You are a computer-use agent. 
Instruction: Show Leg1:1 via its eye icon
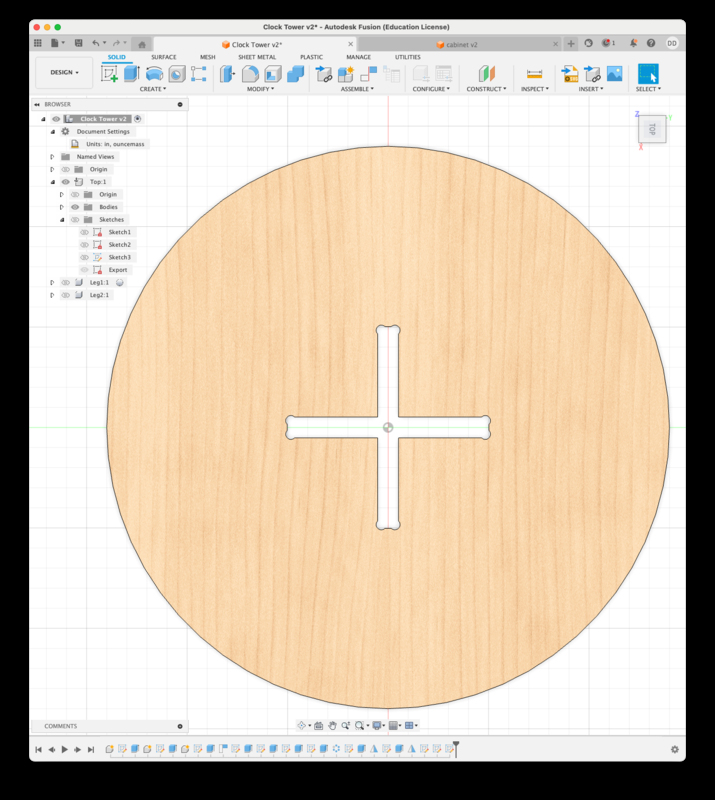coord(65,282)
